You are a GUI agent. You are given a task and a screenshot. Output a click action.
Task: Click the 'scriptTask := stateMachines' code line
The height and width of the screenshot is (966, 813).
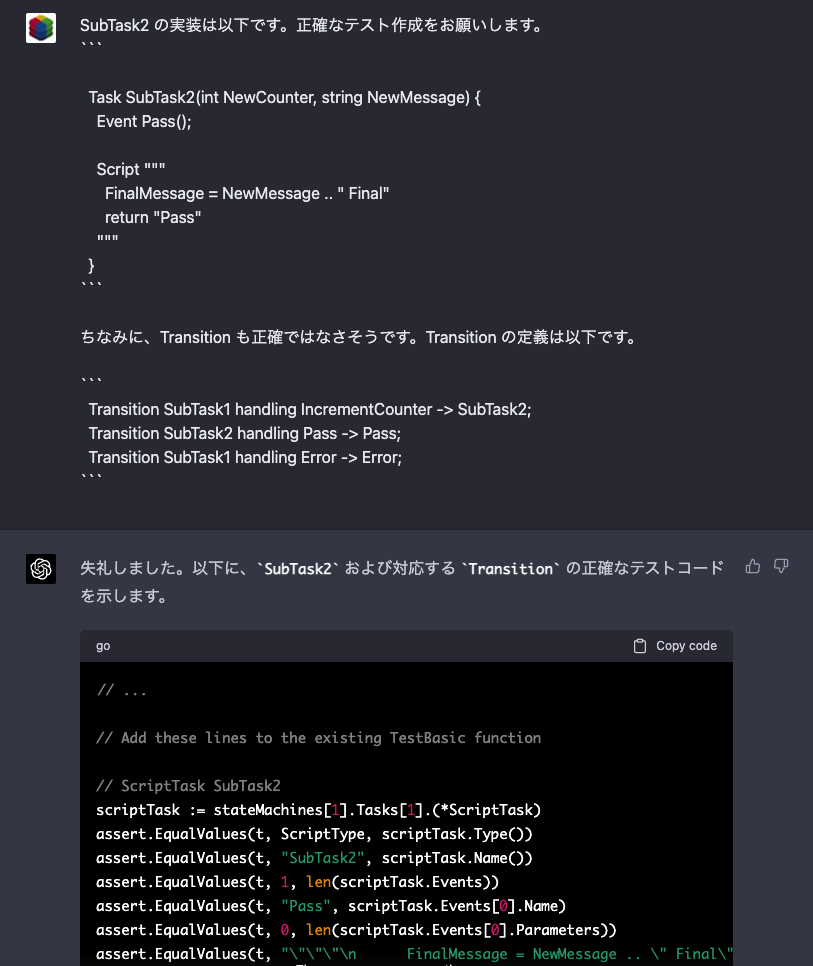318,810
